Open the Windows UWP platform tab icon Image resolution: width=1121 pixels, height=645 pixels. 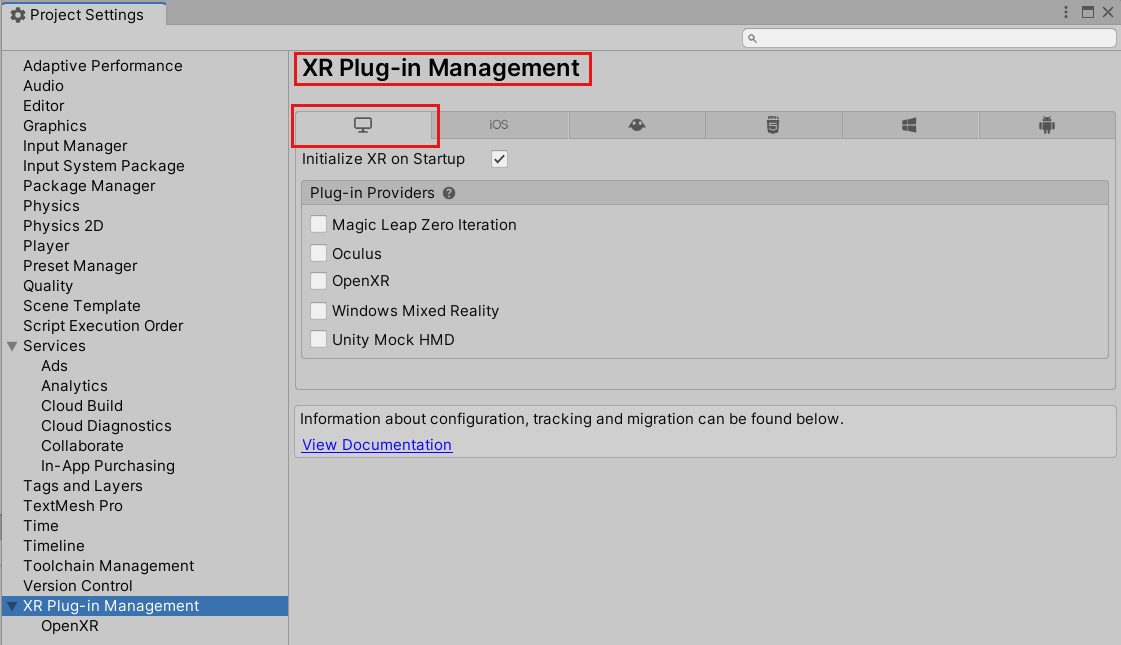coord(909,124)
